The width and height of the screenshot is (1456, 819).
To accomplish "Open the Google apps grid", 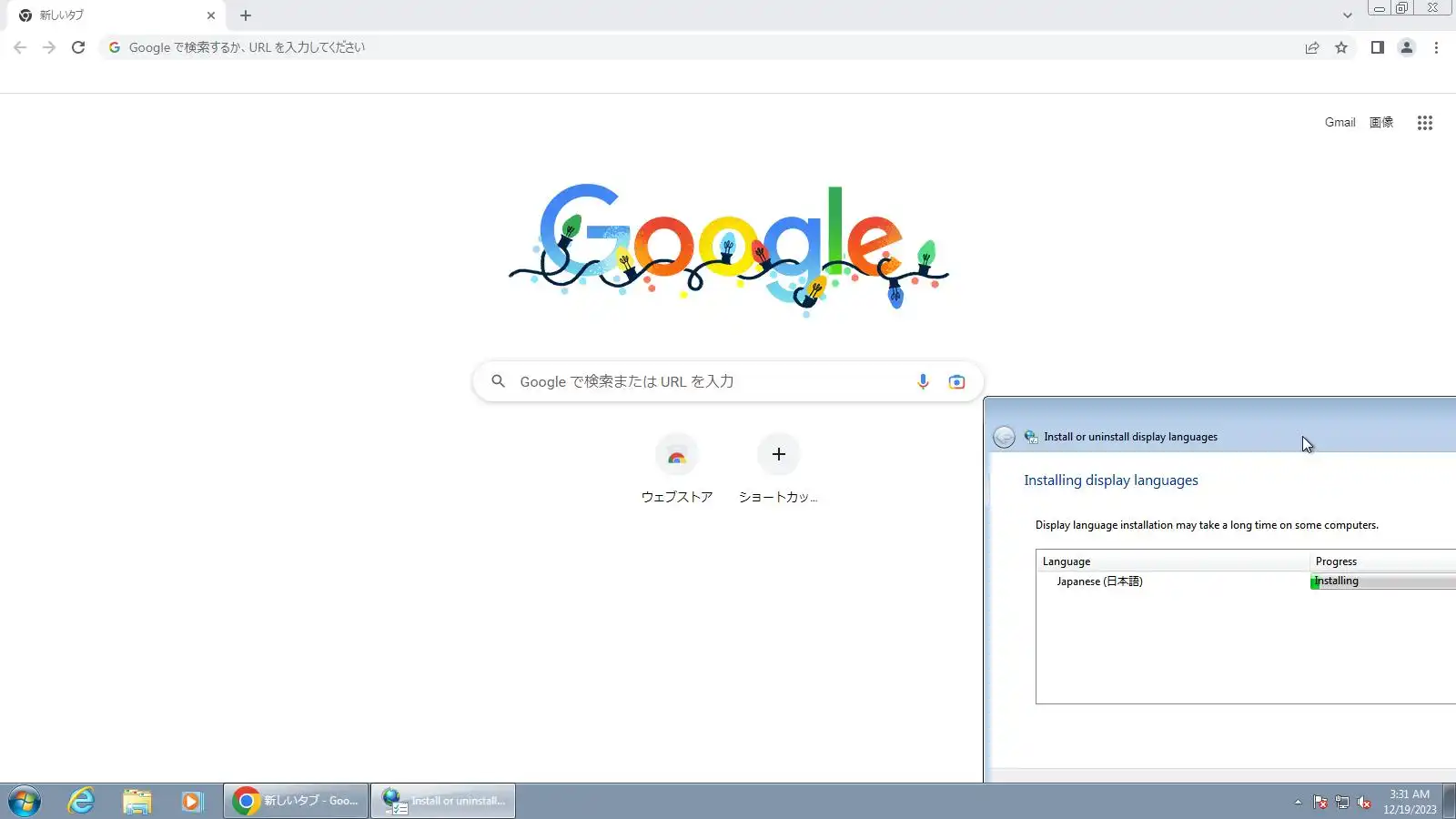I will coord(1425,123).
